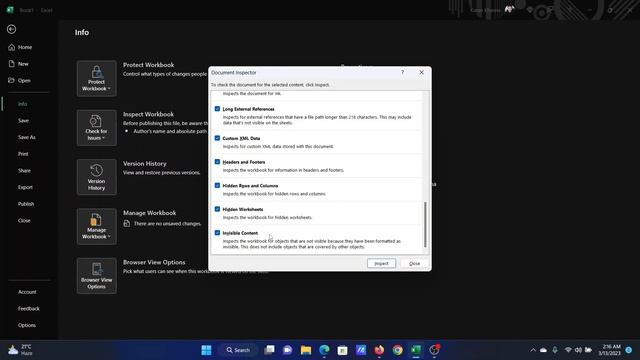Viewport: 640px width, 360px height.
Task: Open File Explorer from the taskbar
Action: [306, 350]
